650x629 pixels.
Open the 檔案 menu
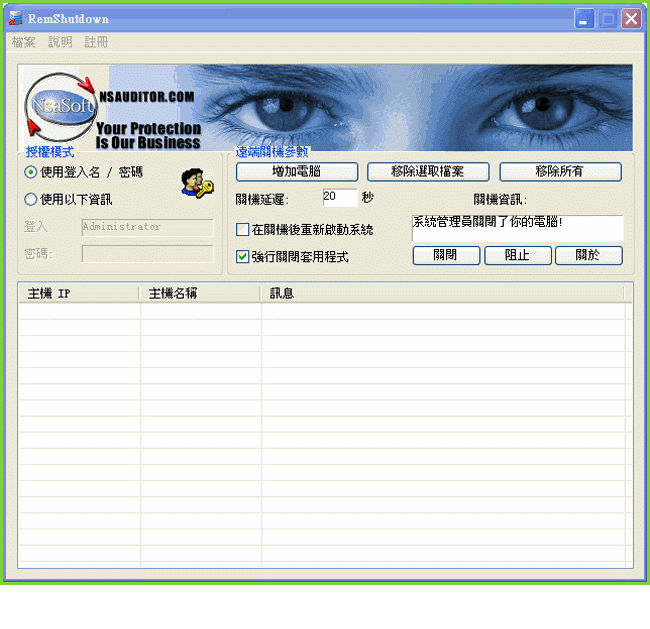click(24, 43)
